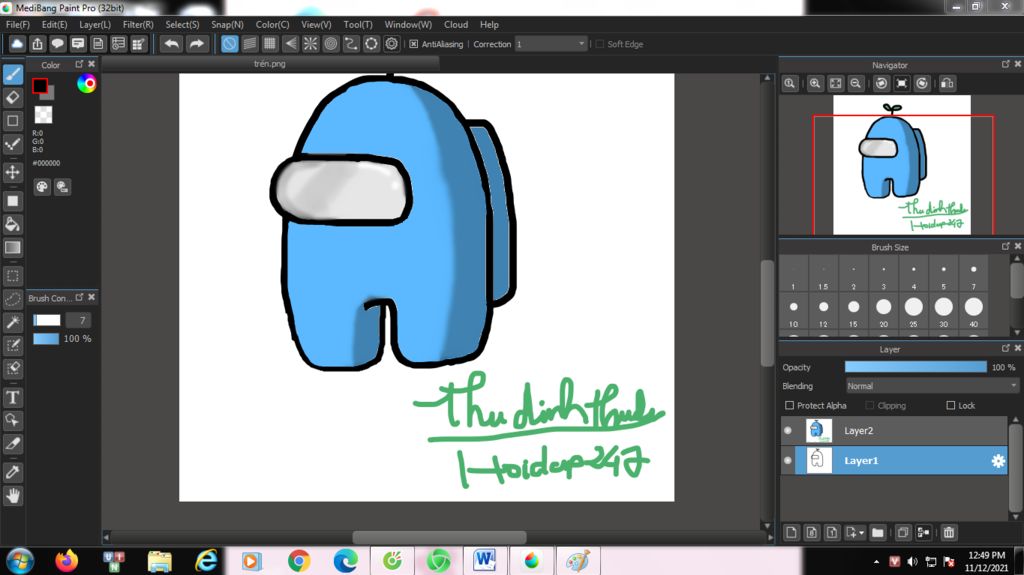Open the Blending mode dropdown
This screenshot has height=575, width=1024.
[932, 386]
